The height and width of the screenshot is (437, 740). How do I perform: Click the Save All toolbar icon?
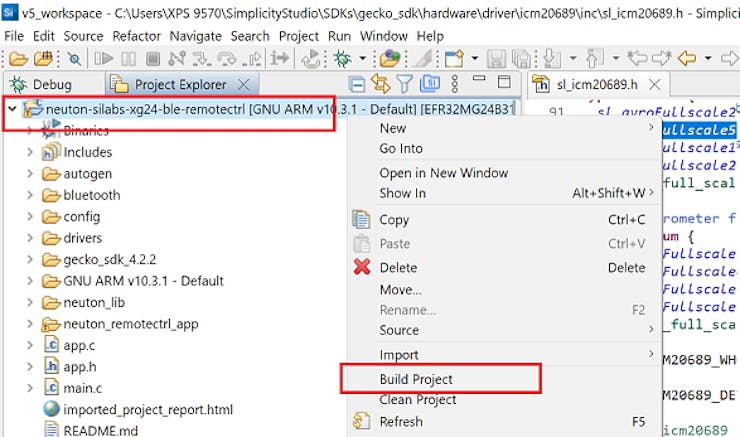pyautogui.click(x=521, y=59)
